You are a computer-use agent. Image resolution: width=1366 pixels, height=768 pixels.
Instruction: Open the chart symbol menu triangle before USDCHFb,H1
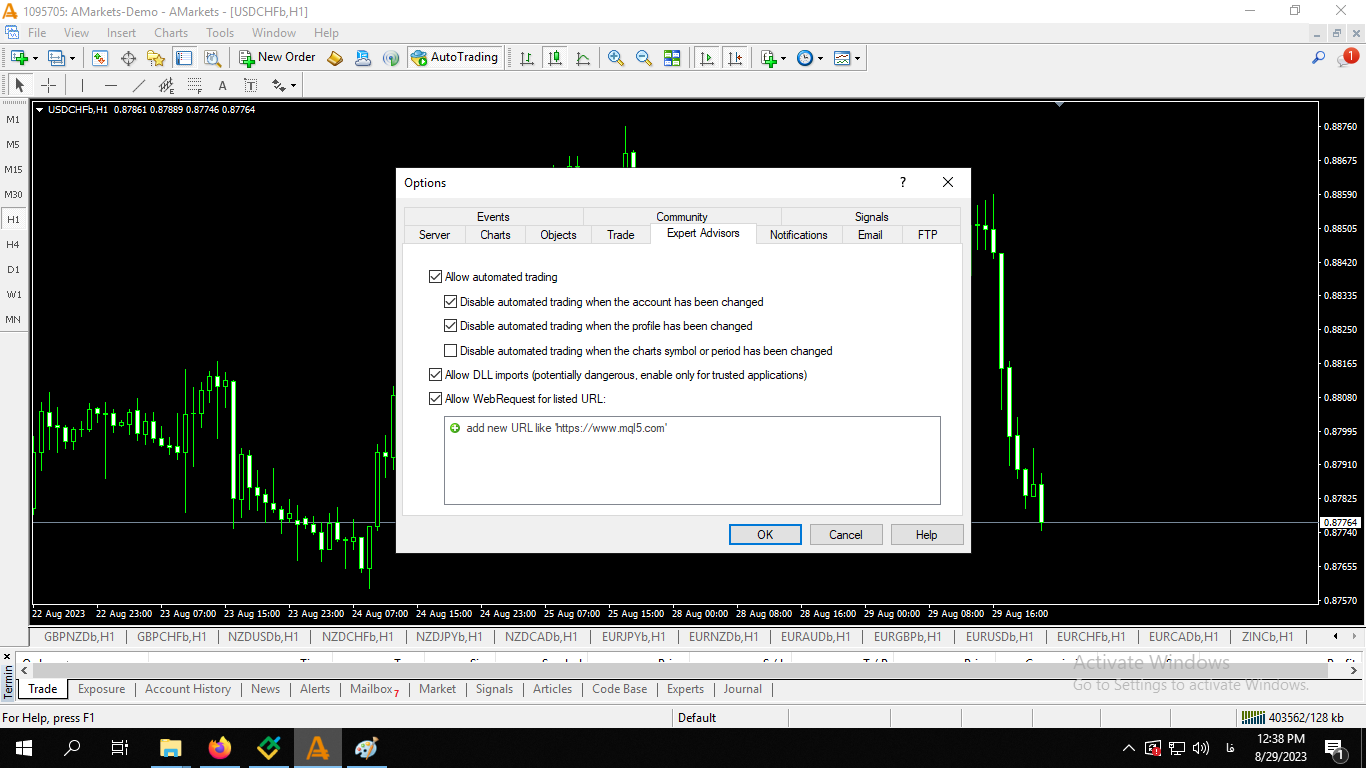(x=40, y=110)
